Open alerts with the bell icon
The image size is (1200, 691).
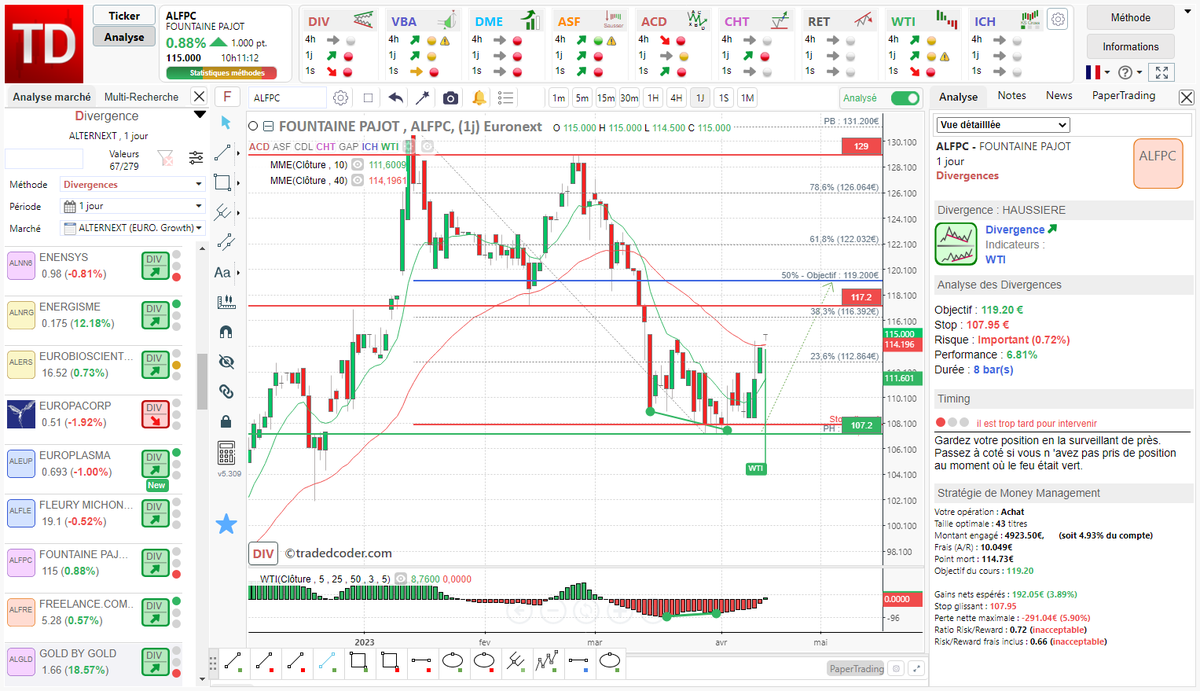click(x=479, y=98)
